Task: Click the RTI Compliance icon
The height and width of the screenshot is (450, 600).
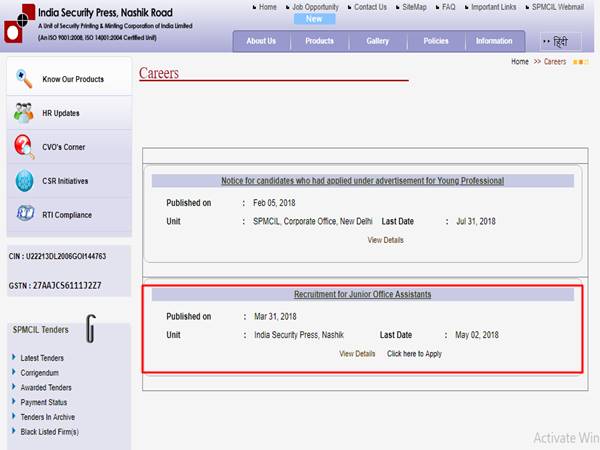Action: [x=25, y=214]
